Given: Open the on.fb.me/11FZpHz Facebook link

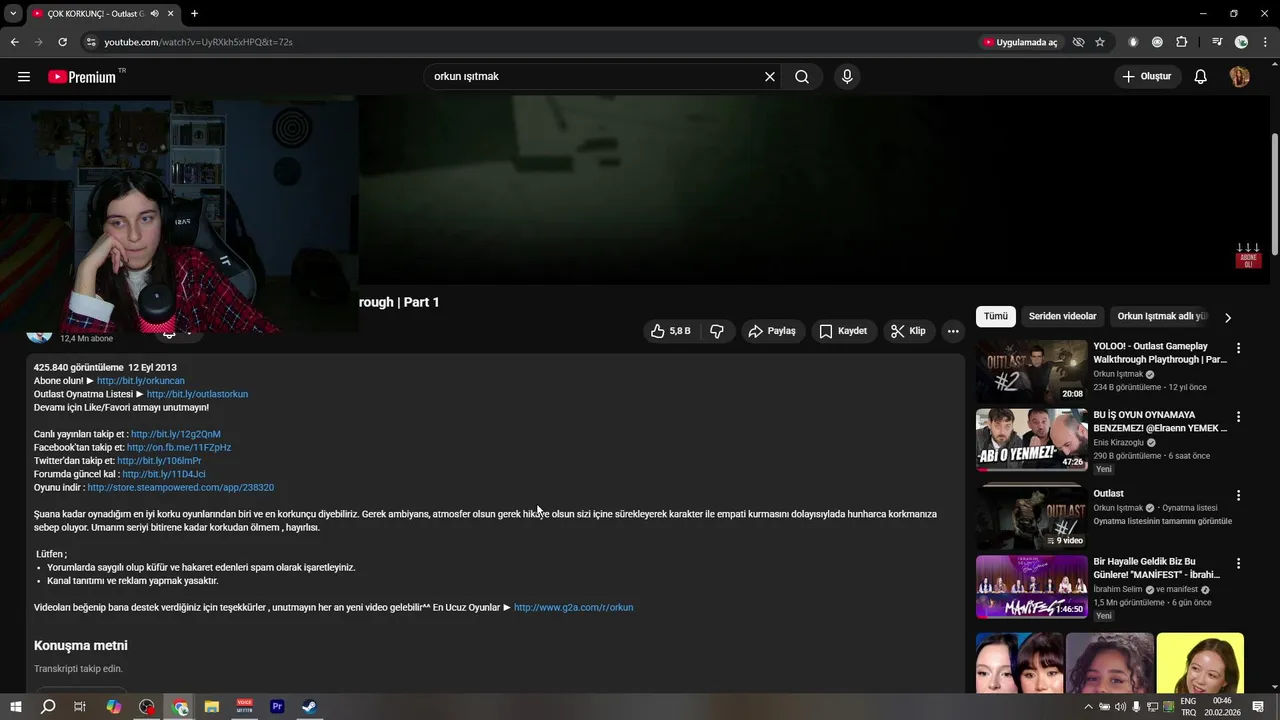Looking at the screenshot, I should point(179,447).
